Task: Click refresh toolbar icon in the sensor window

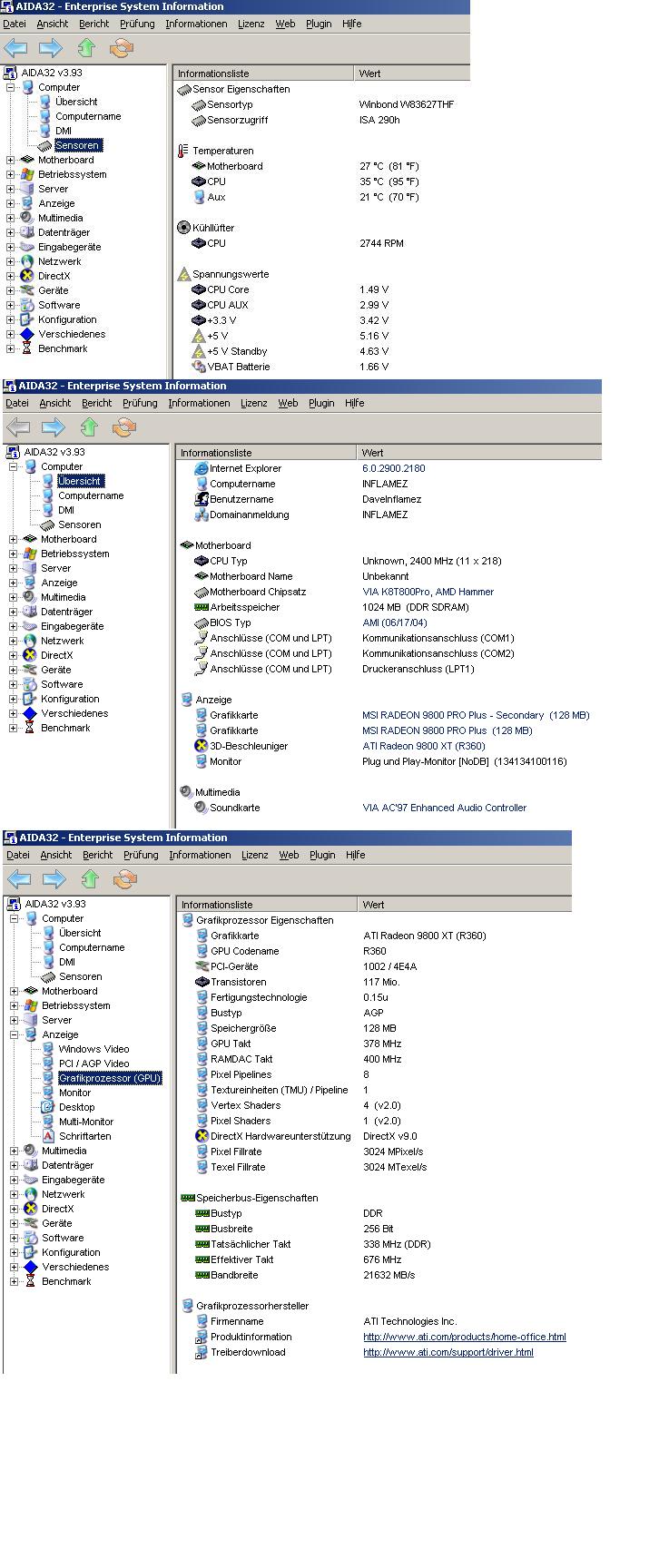Action: coord(121,48)
